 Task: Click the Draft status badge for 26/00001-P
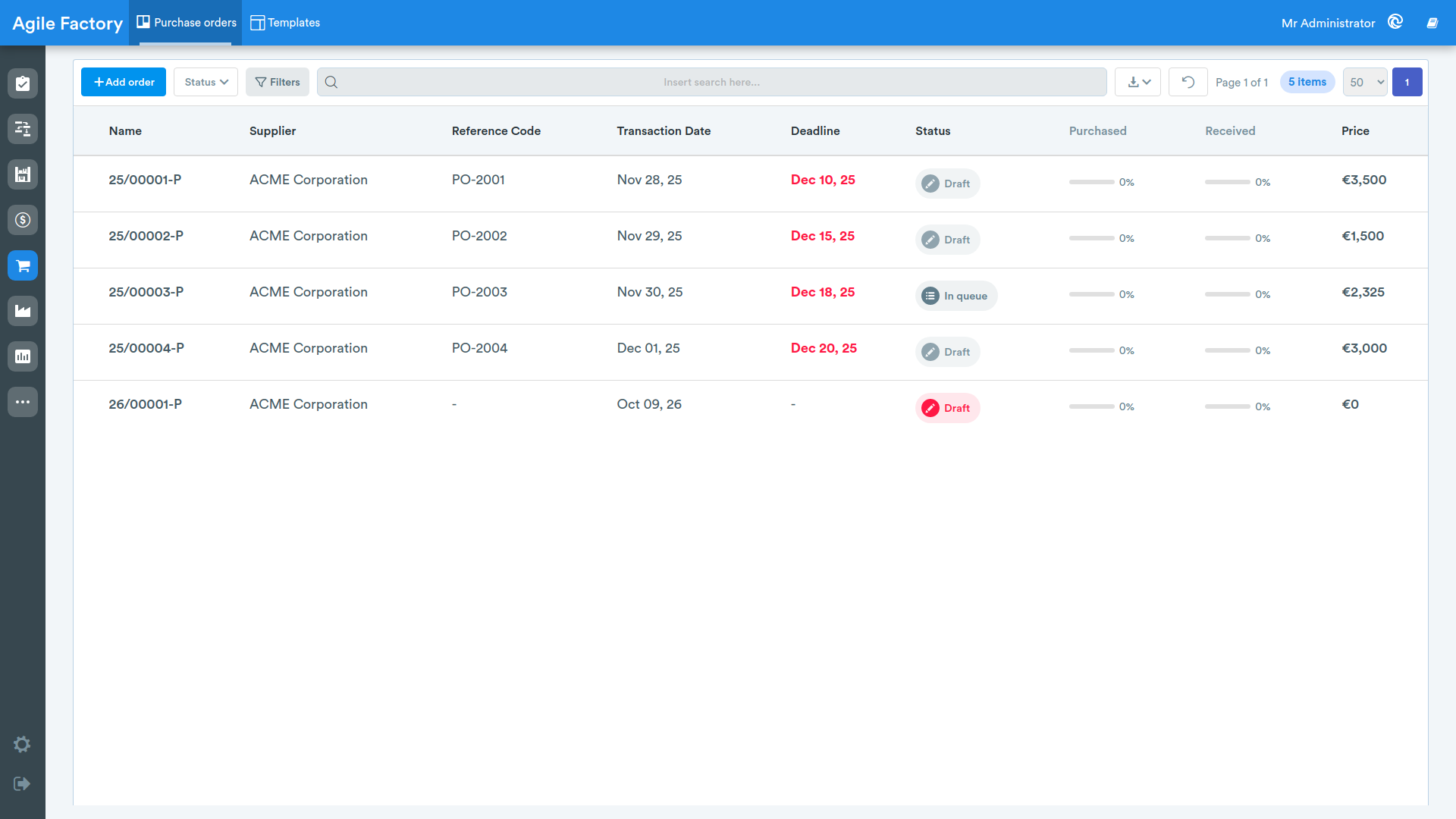coord(947,408)
